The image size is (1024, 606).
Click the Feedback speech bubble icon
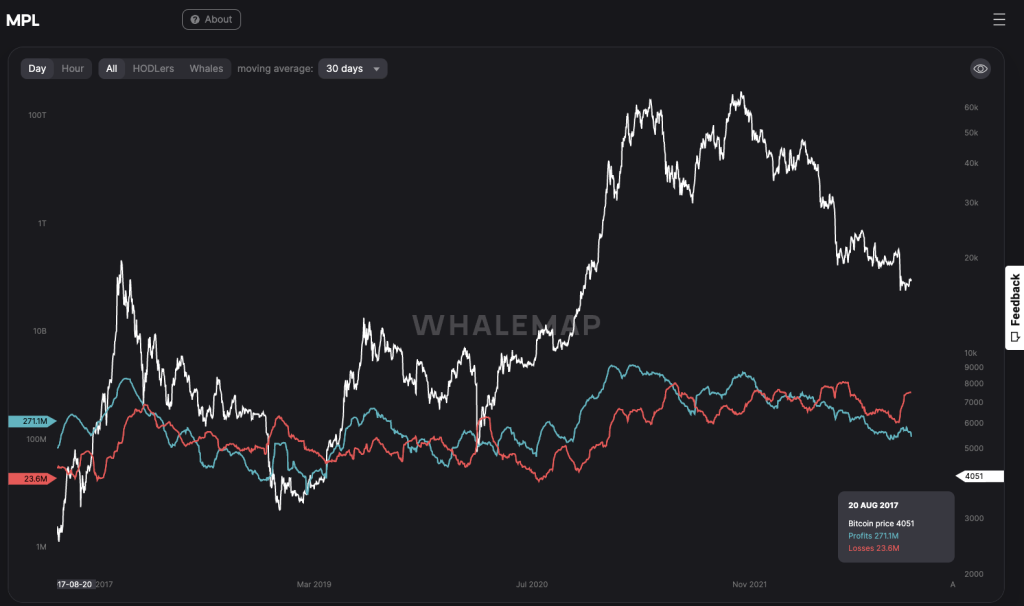click(x=1015, y=337)
